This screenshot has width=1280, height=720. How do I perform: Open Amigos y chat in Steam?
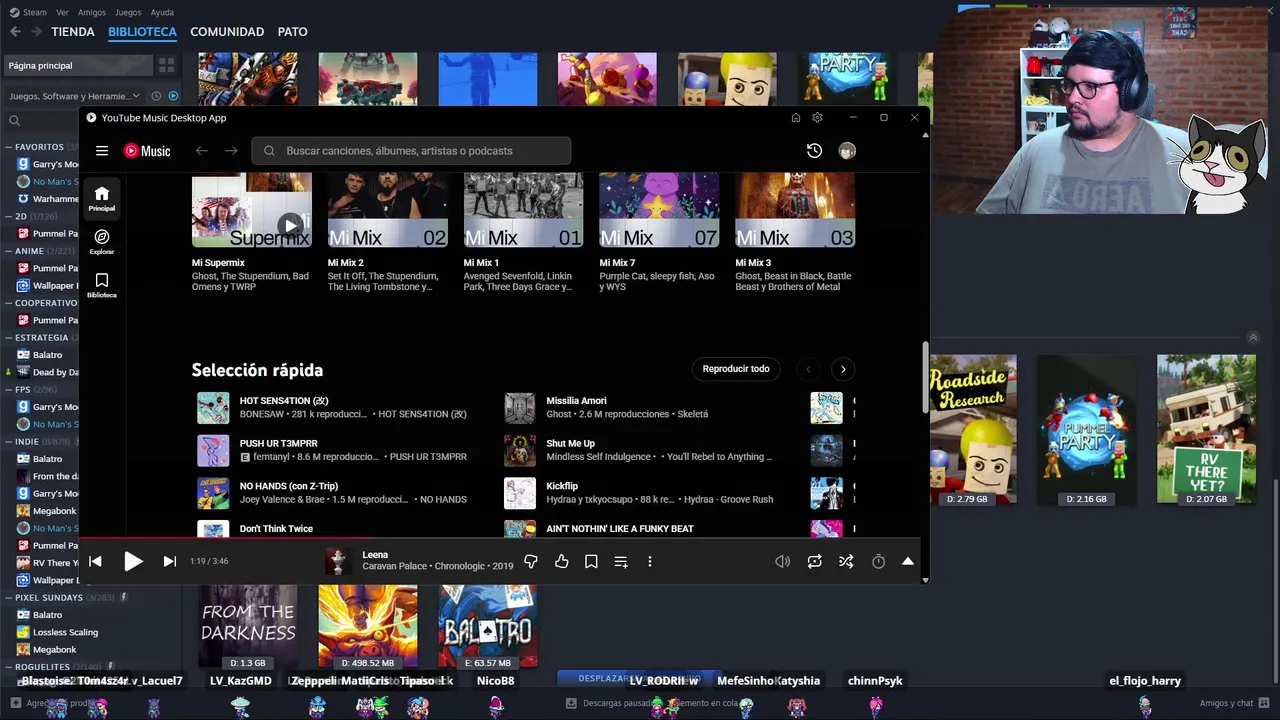click(x=1233, y=703)
